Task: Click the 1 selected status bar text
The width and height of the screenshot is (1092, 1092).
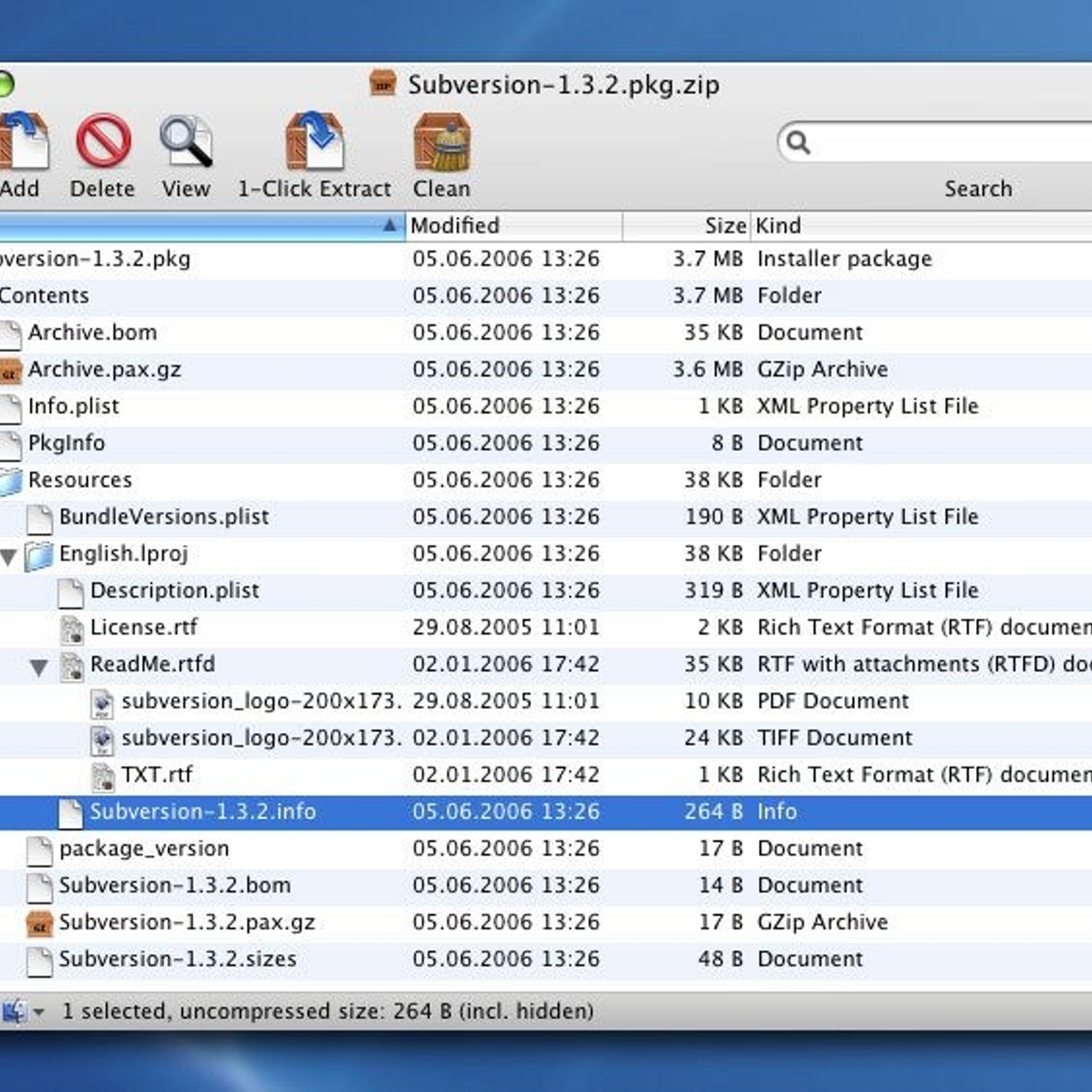Action: [328, 1011]
